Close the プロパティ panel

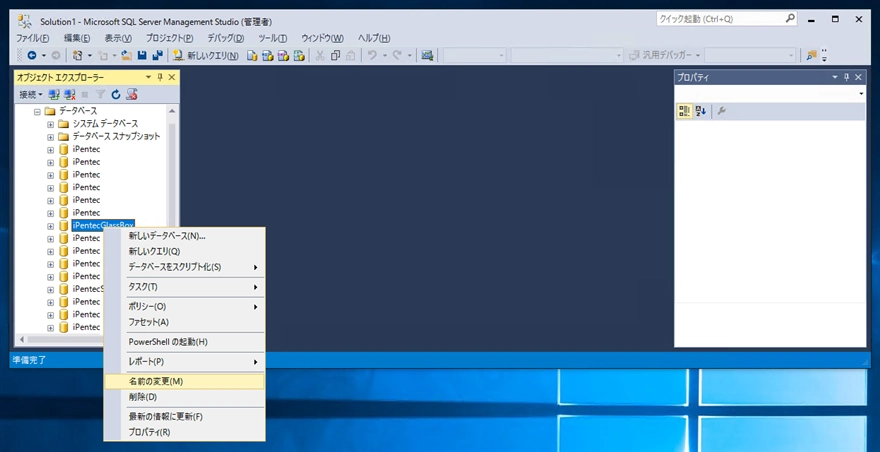coord(859,77)
